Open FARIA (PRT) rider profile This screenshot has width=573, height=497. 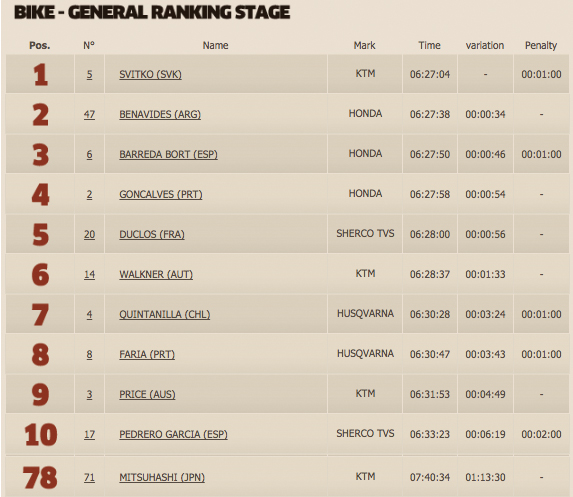[147, 354]
